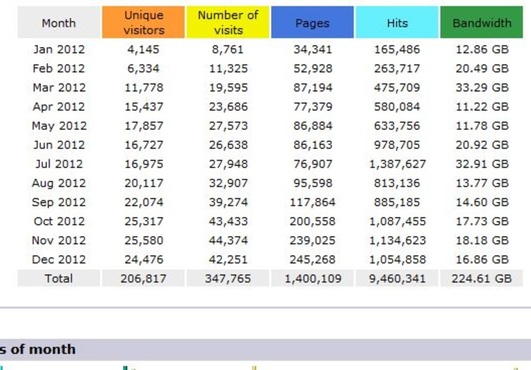The width and height of the screenshot is (531, 370).
Task: Click unique visitors value 20,117
Action: (144, 183)
